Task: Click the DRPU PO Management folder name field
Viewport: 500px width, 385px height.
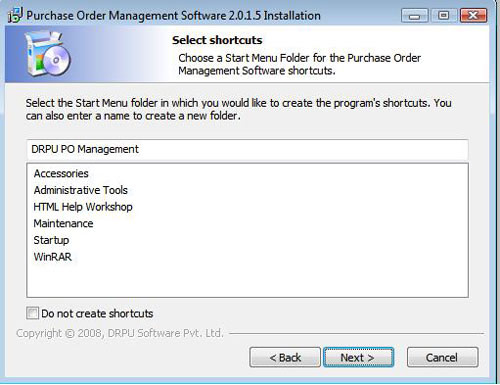Action: pyautogui.click(x=247, y=149)
